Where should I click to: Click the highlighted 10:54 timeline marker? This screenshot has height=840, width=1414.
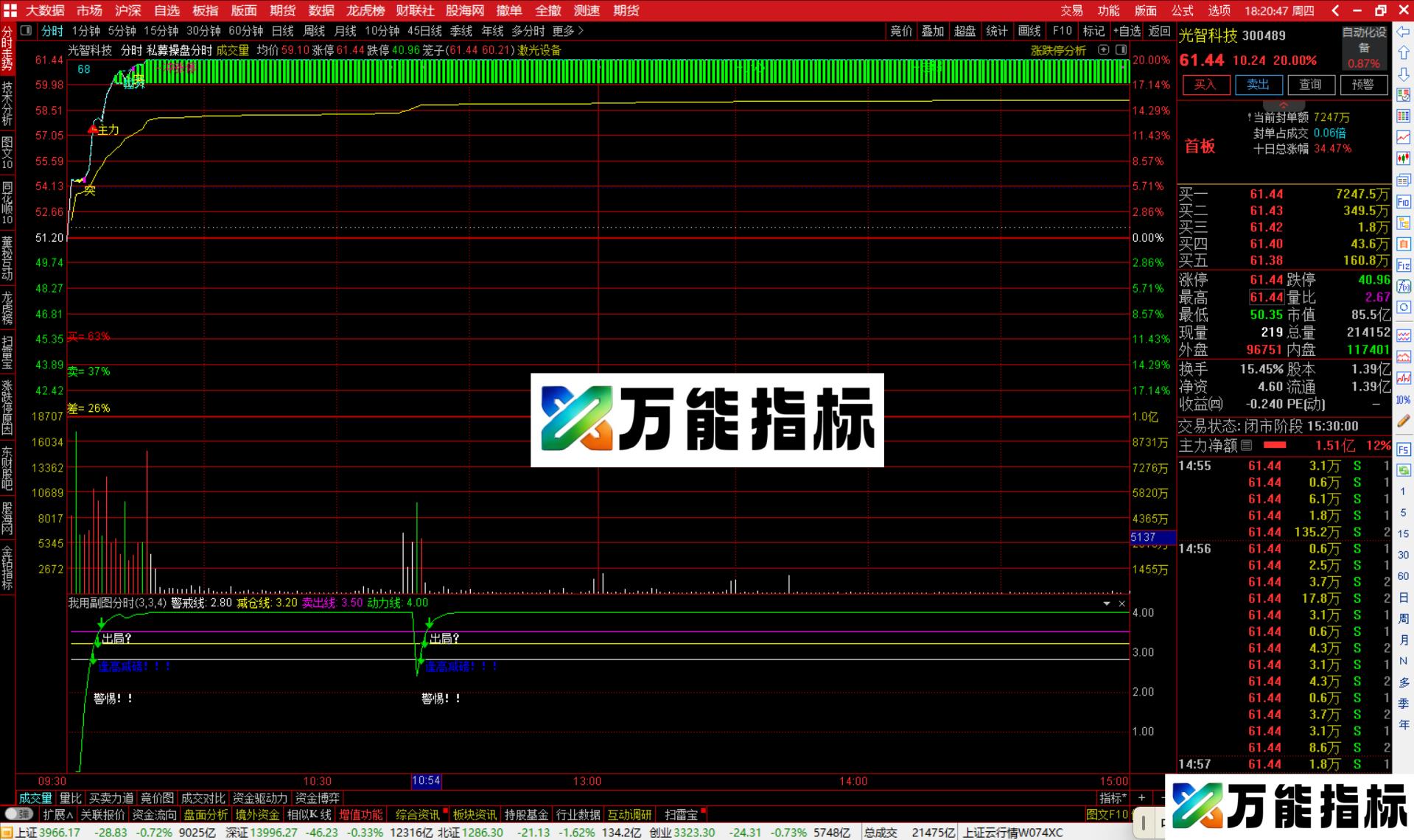pyautogui.click(x=425, y=780)
